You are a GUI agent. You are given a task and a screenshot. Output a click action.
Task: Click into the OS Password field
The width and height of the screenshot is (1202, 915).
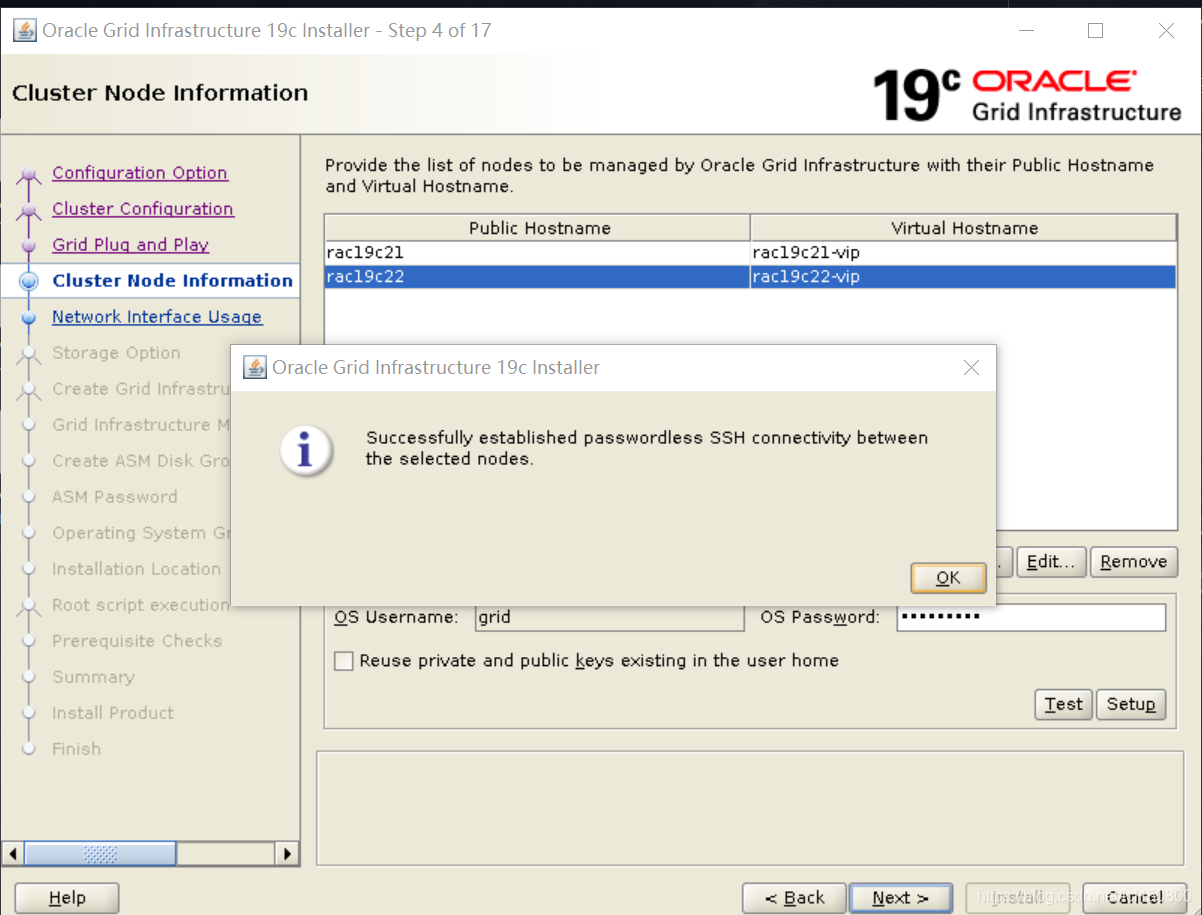pos(1031,618)
